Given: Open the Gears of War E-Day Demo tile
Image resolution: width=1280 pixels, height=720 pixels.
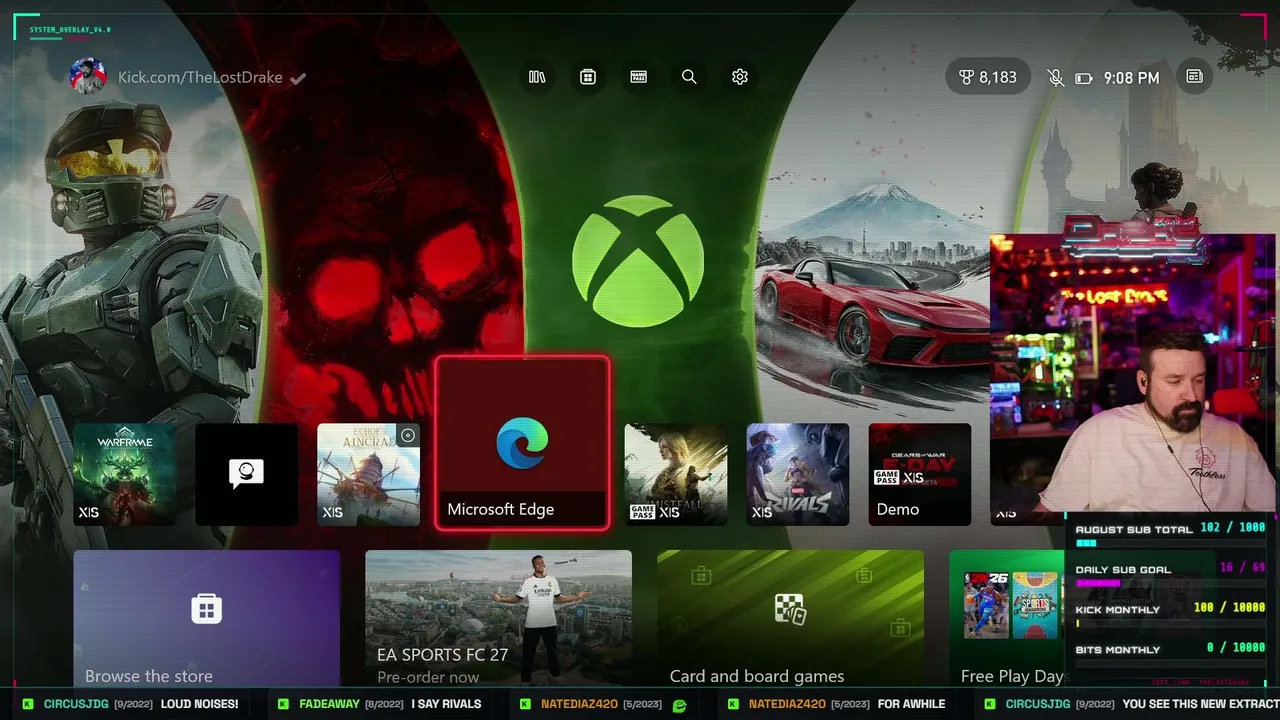Looking at the screenshot, I should coord(920,474).
